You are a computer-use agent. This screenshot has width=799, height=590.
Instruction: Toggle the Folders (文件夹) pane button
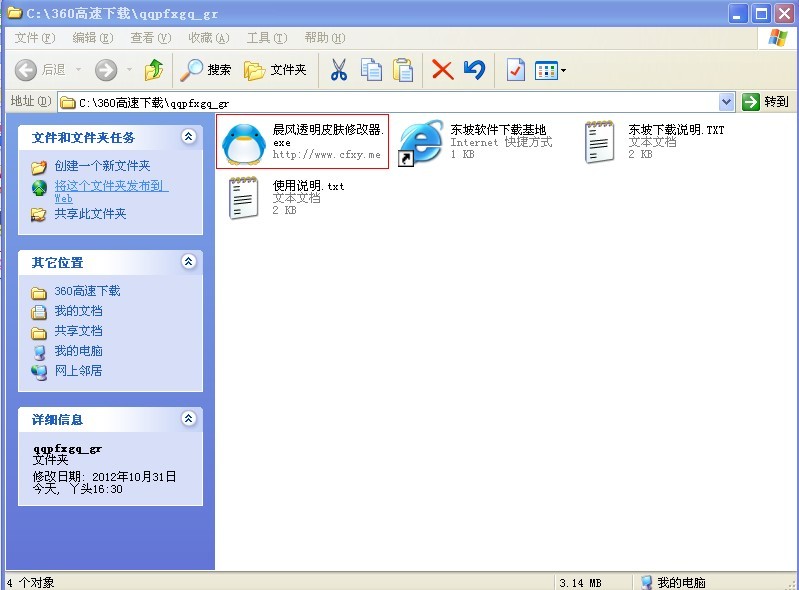[x=275, y=70]
